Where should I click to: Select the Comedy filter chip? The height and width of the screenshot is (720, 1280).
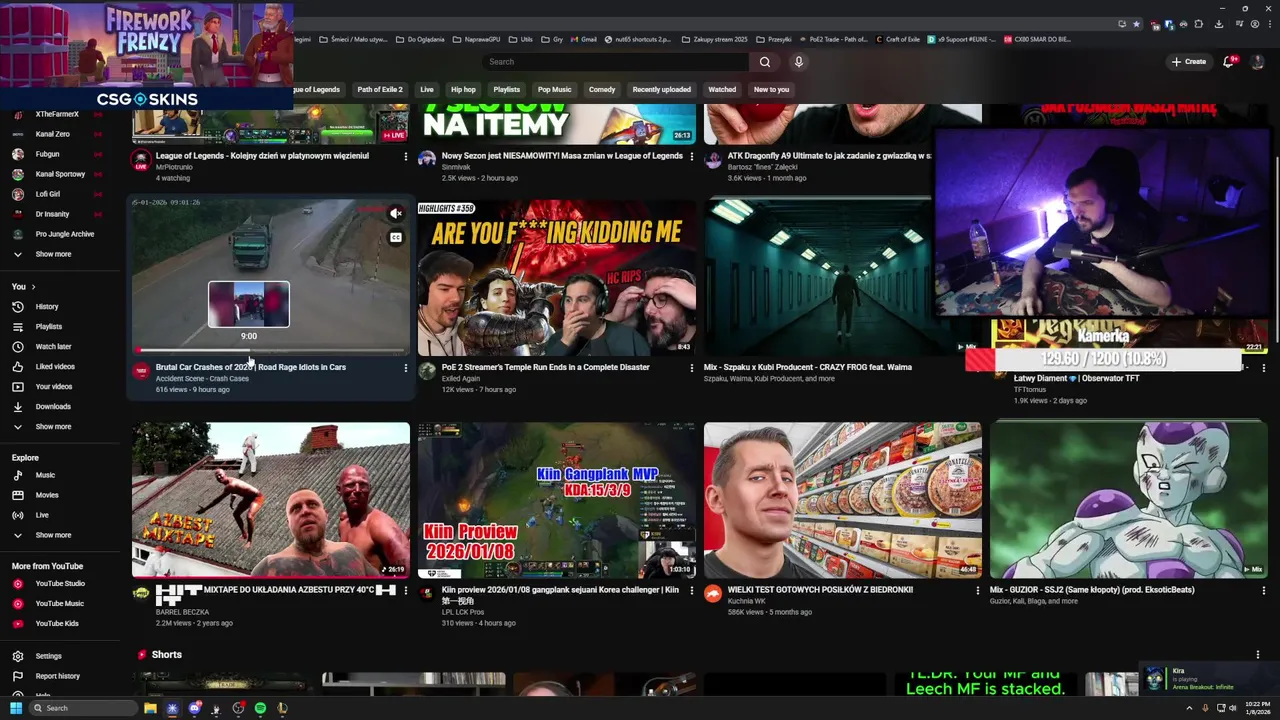click(602, 89)
